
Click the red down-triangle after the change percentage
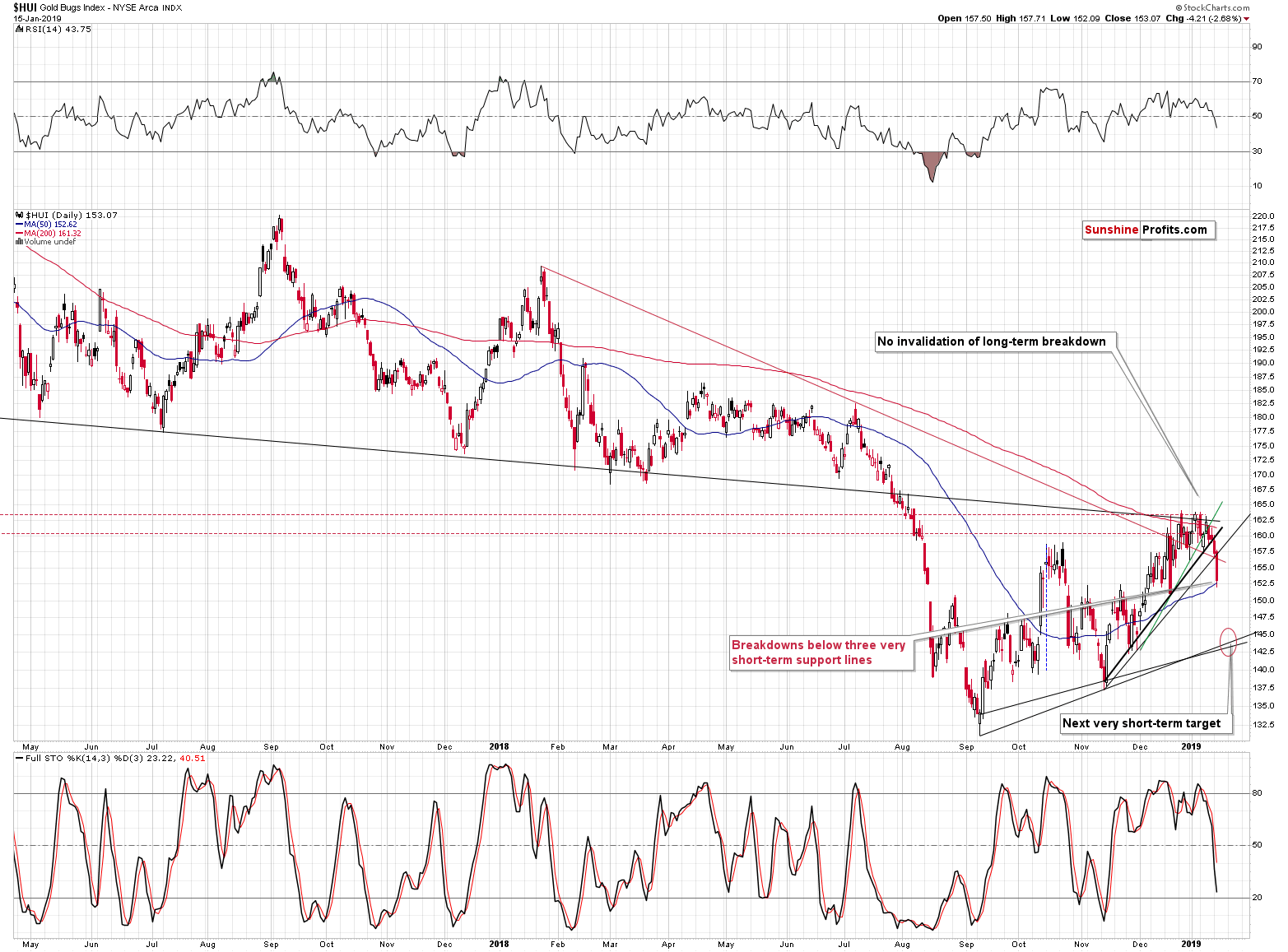click(1247, 19)
